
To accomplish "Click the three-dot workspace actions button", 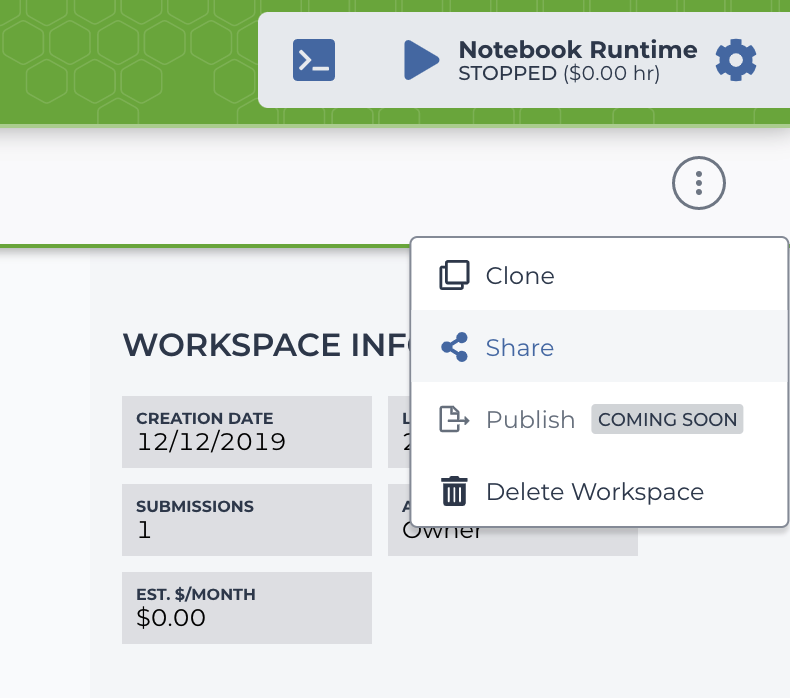I will 698,183.
